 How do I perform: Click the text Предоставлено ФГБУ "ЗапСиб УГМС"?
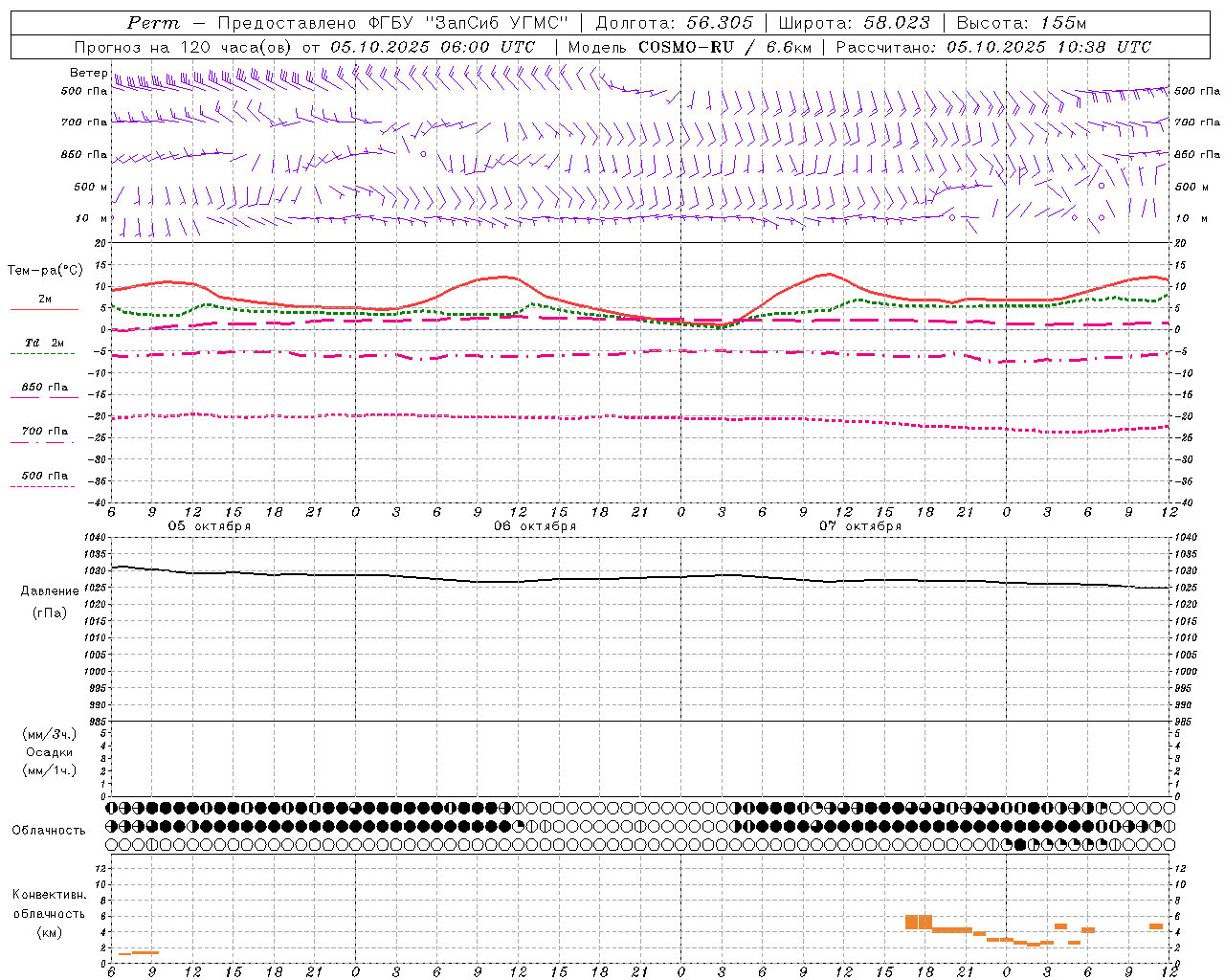pyautogui.click(x=393, y=23)
